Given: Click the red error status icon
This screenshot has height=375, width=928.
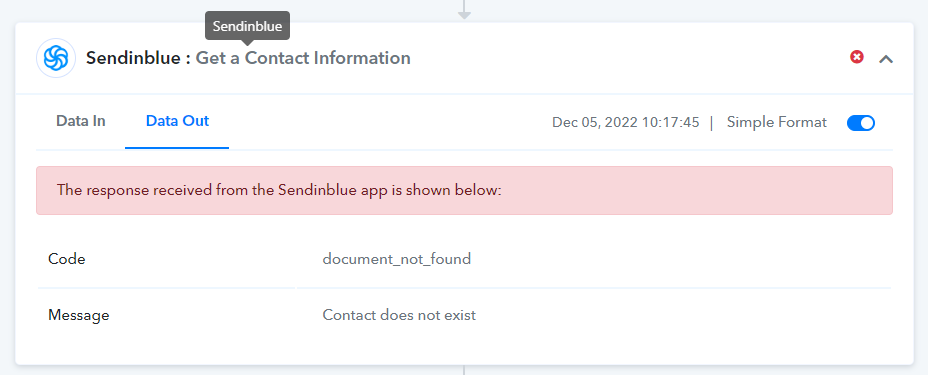Looking at the screenshot, I should tap(856, 57).
